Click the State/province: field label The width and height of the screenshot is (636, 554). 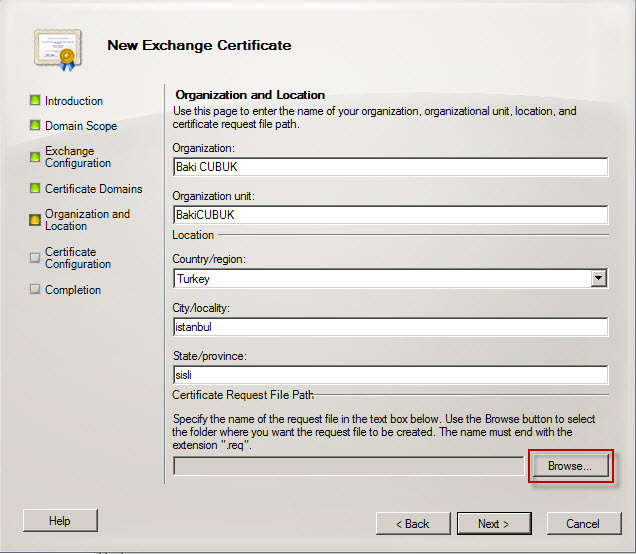coord(210,356)
